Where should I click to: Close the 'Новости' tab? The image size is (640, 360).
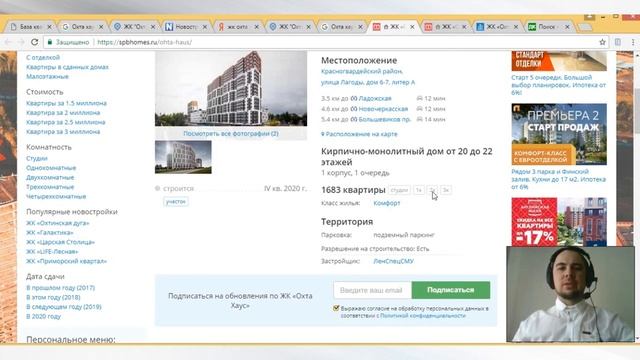click(205, 27)
